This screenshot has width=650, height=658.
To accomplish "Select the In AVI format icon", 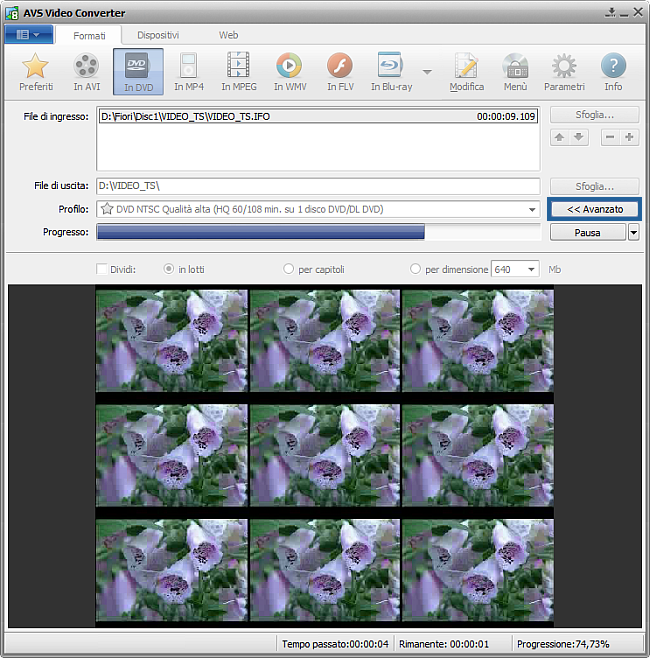I will pyautogui.click(x=87, y=68).
